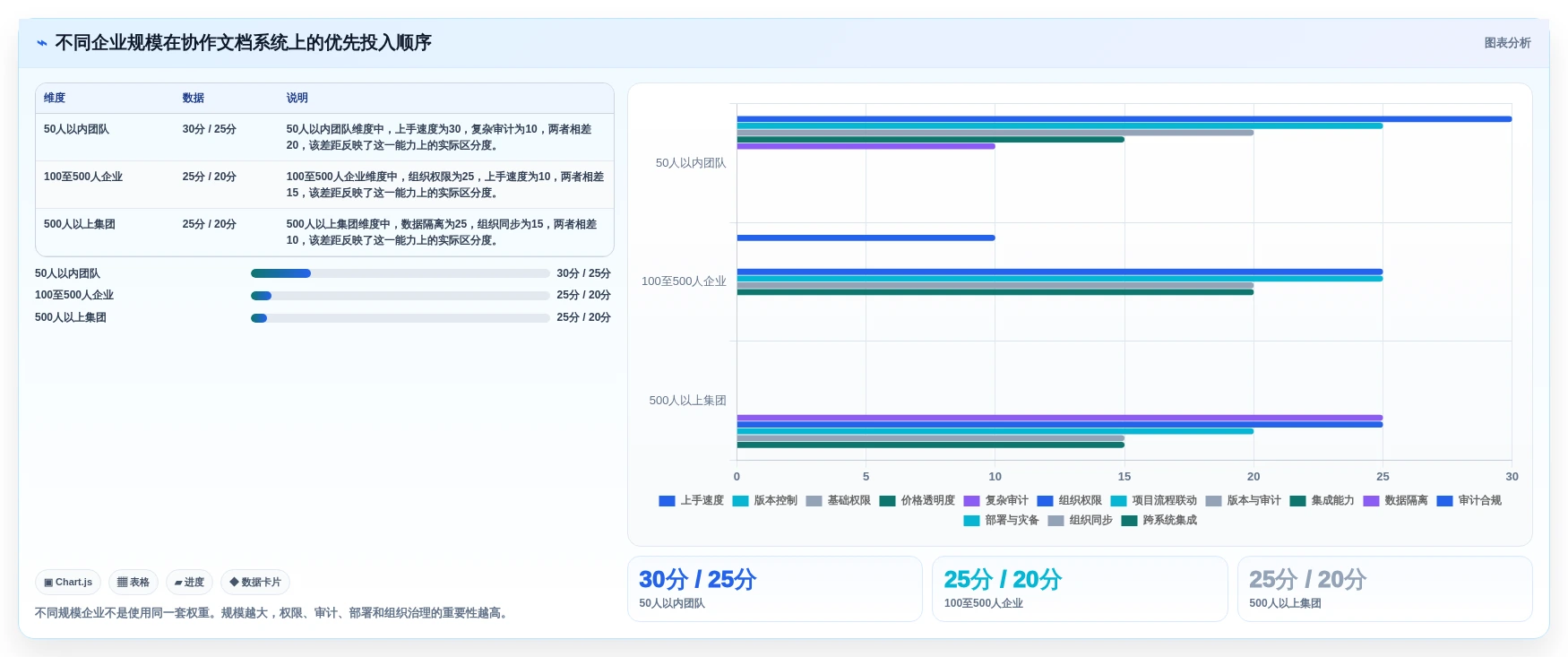Click the 审计合规 blue legend swatch
1568x657 pixels.
(1444, 501)
